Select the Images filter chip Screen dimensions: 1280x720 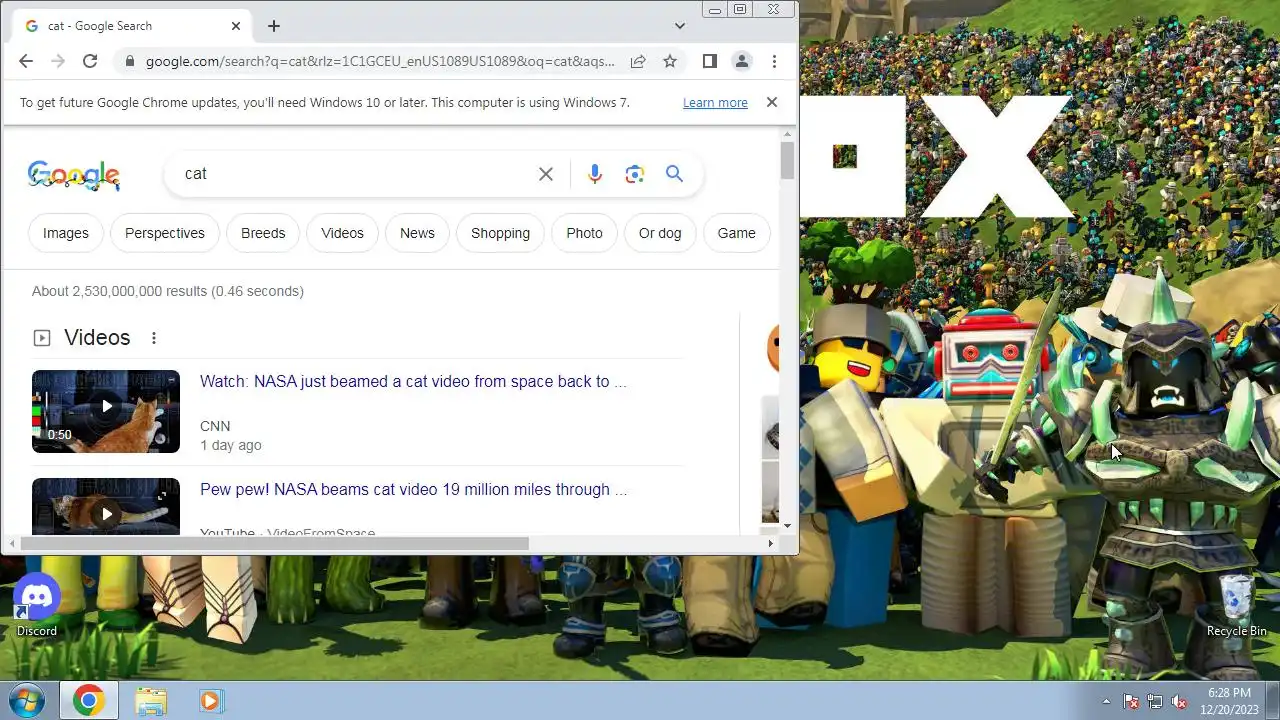point(66,233)
